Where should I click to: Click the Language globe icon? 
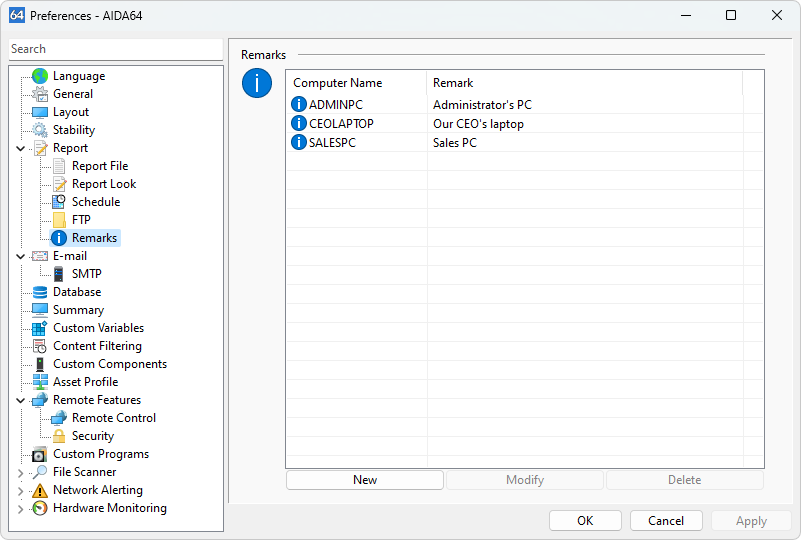pos(40,76)
